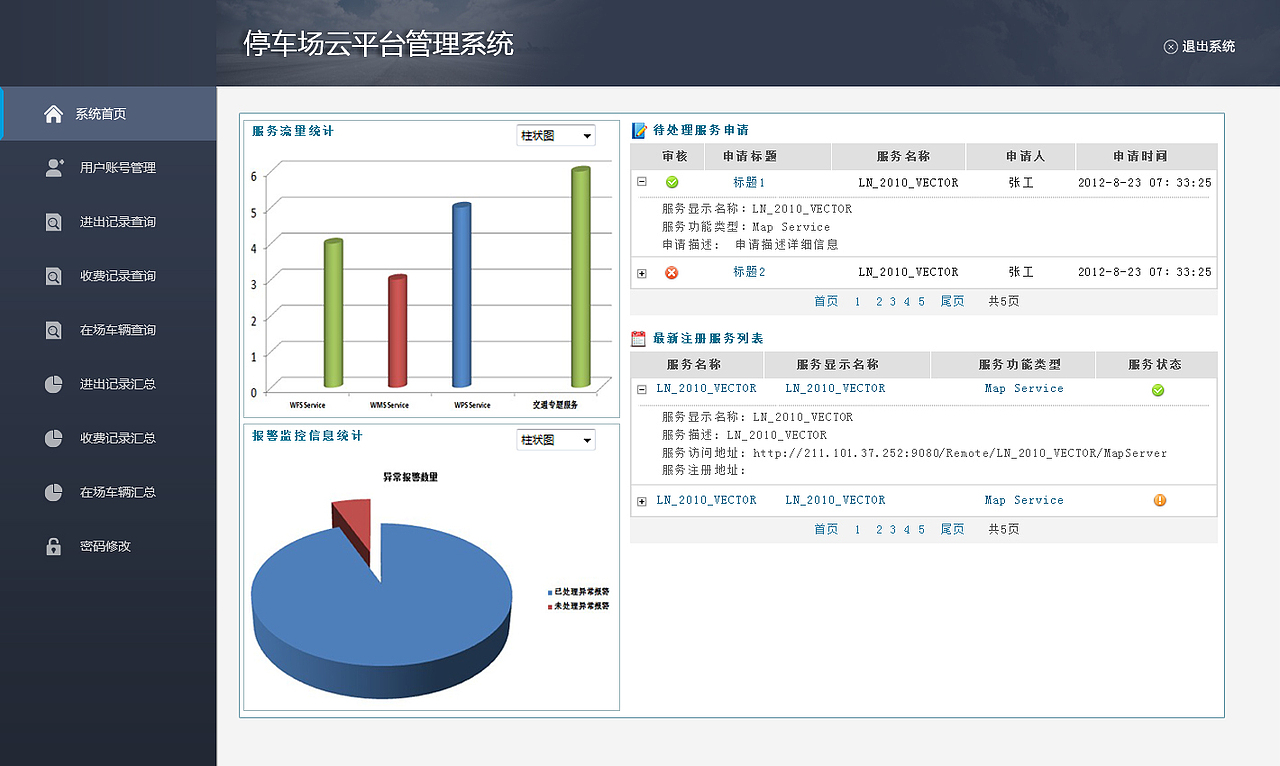
Task: Click the 申请时间 column header
Action: pyautogui.click(x=1146, y=157)
